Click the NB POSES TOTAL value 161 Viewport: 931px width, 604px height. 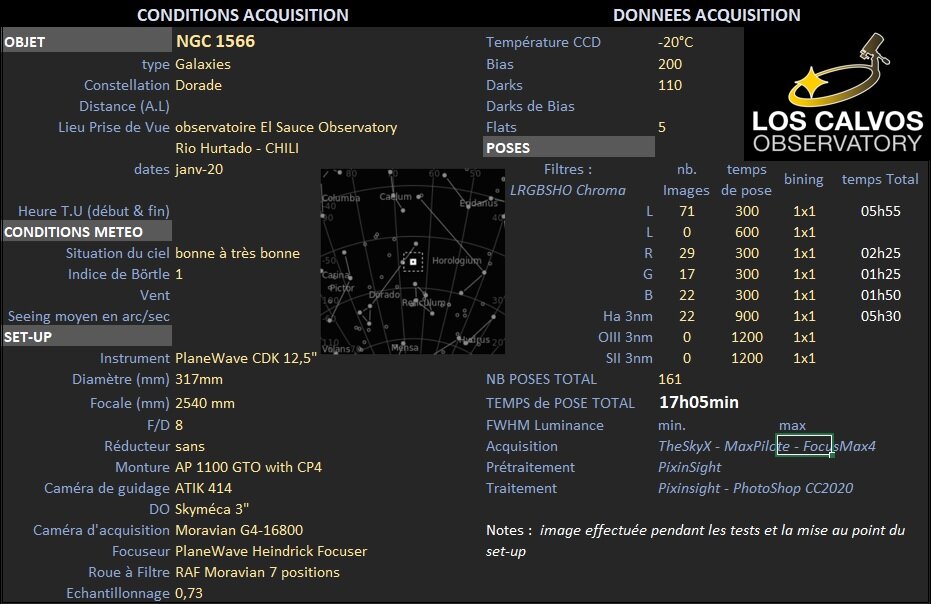670,379
